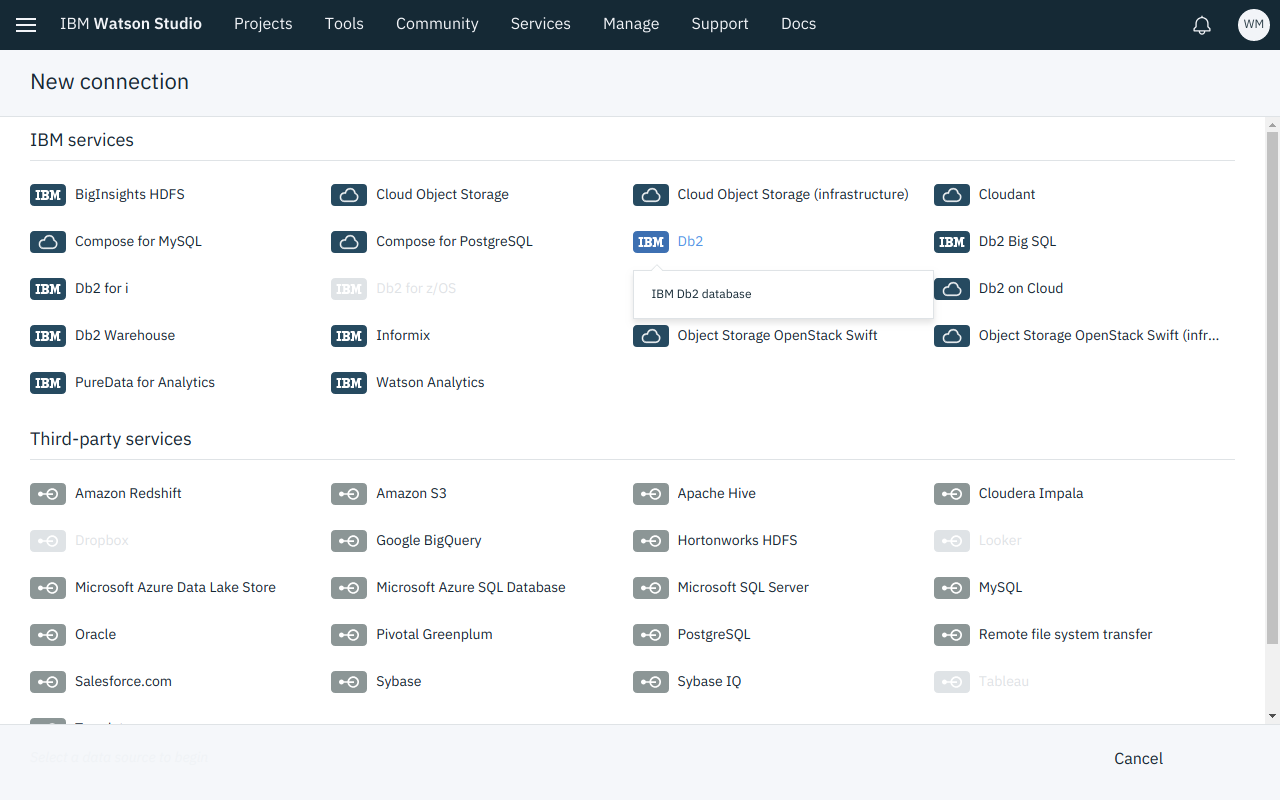
Task: Choose Microsoft SQL Server connection
Action: click(743, 588)
